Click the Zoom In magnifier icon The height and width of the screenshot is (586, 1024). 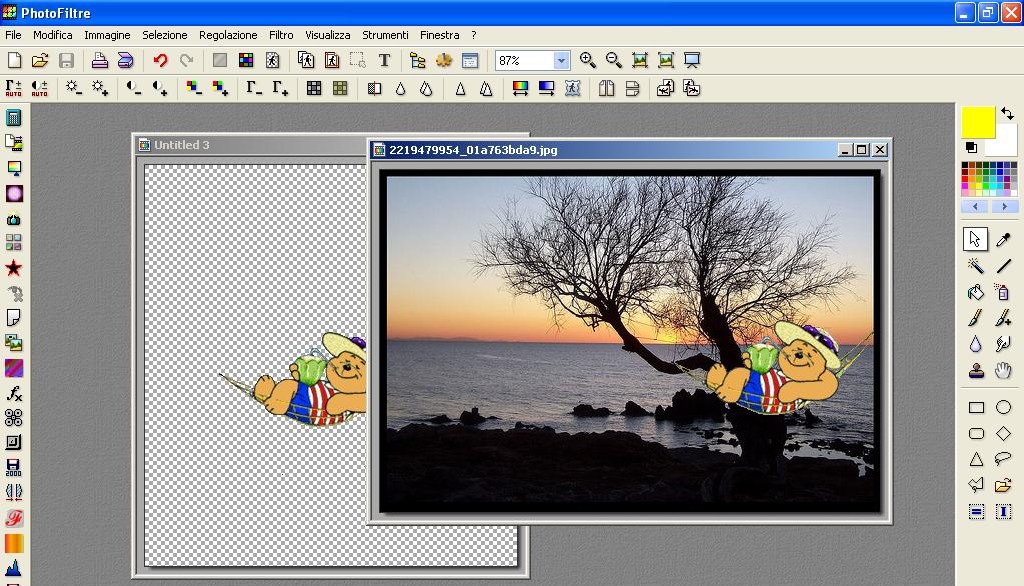(x=588, y=61)
